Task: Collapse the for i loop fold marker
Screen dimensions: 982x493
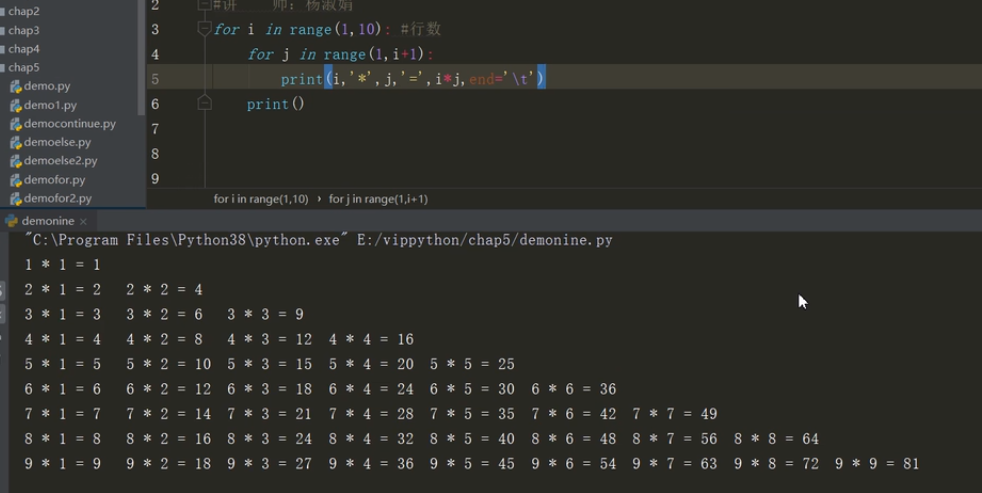Action: [x=204, y=29]
